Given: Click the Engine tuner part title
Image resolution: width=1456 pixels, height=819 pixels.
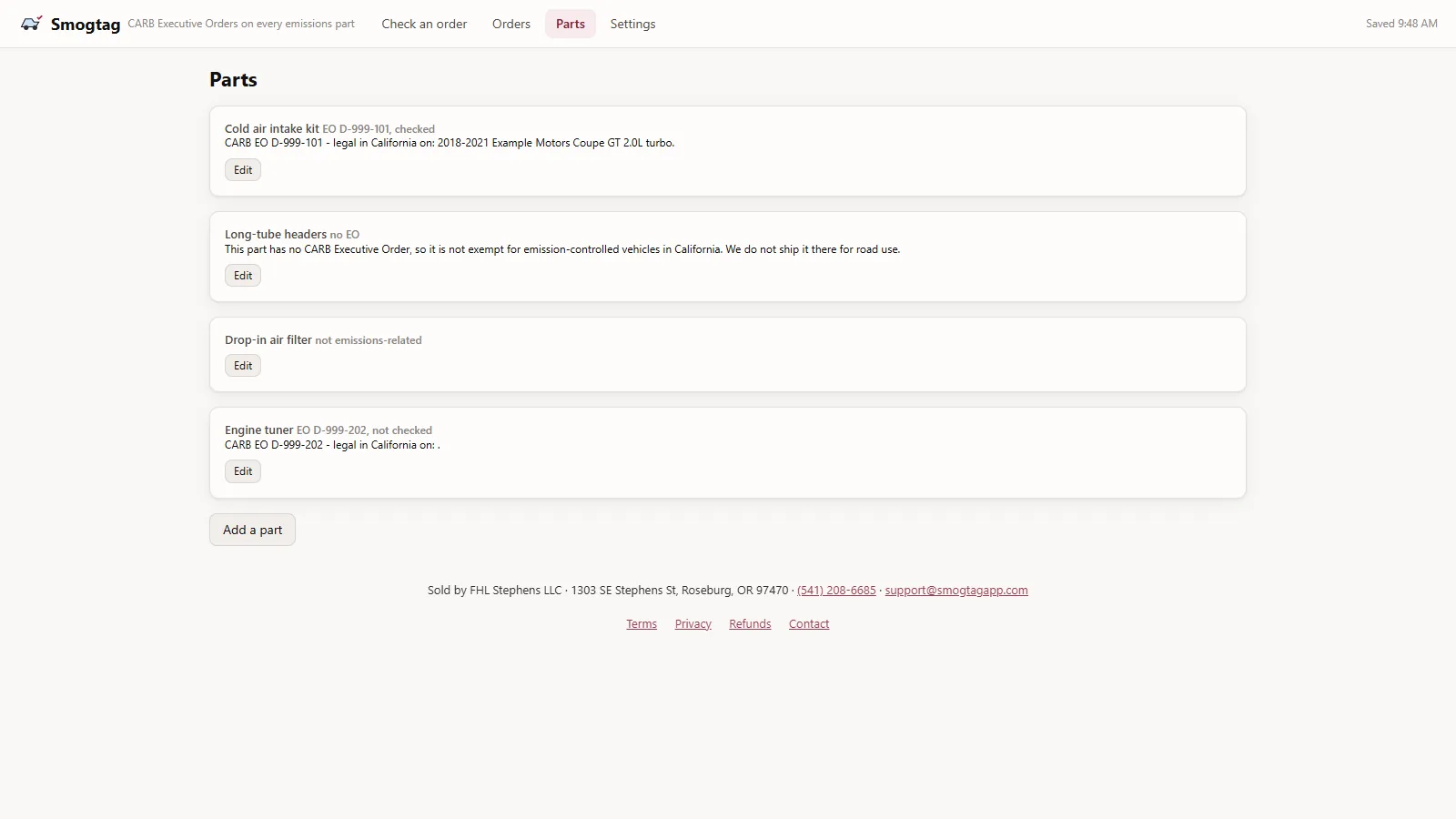Looking at the screenshot, I should click(259, 430).
